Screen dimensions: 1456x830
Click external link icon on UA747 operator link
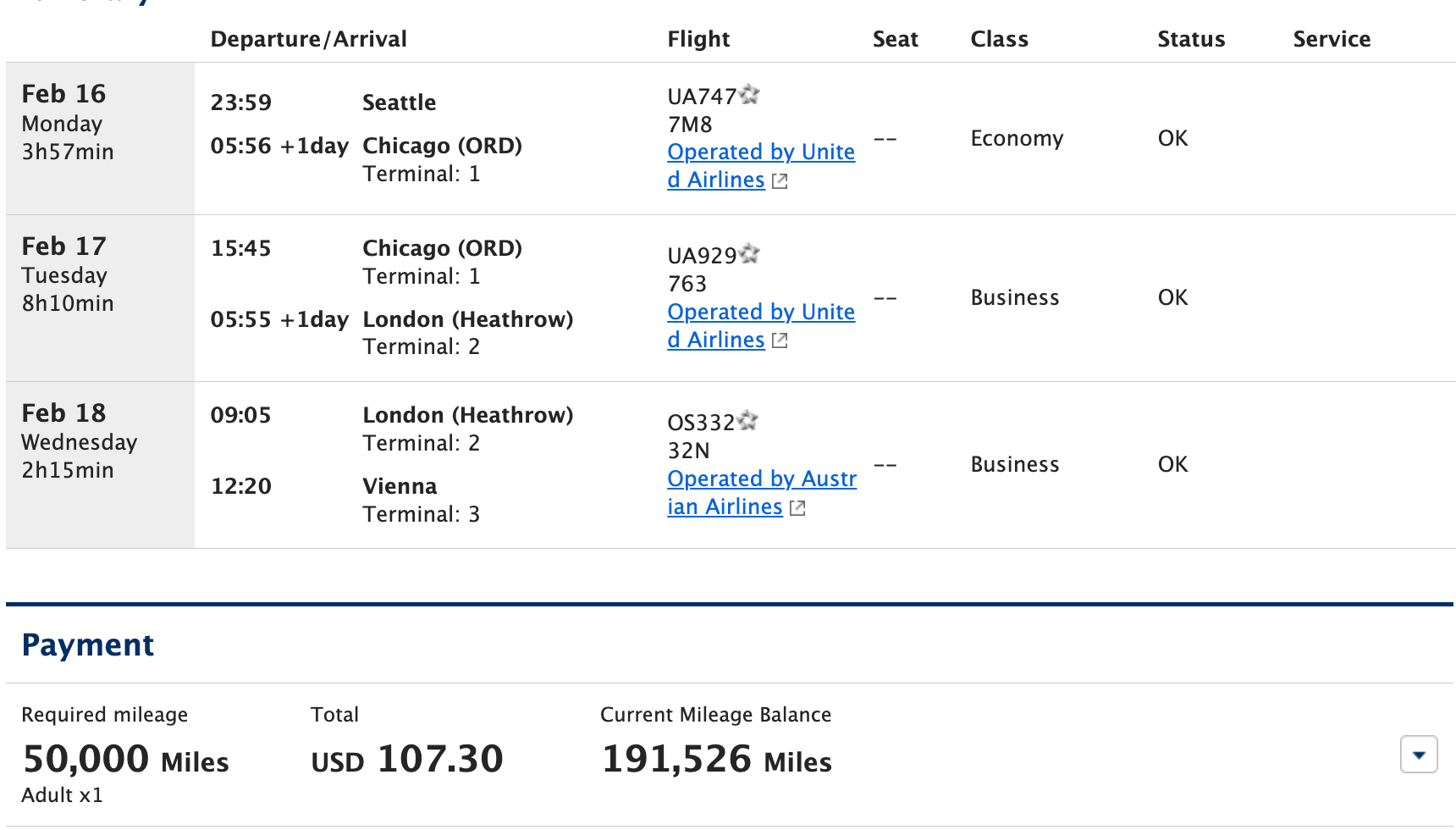tap(780, 181)
